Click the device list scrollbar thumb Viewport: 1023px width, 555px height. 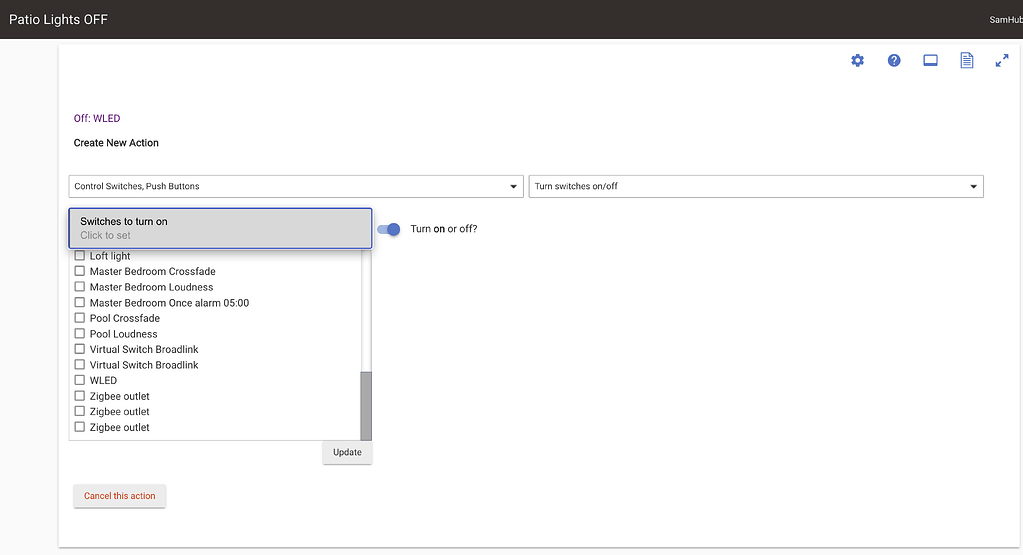tap(366, 404)
